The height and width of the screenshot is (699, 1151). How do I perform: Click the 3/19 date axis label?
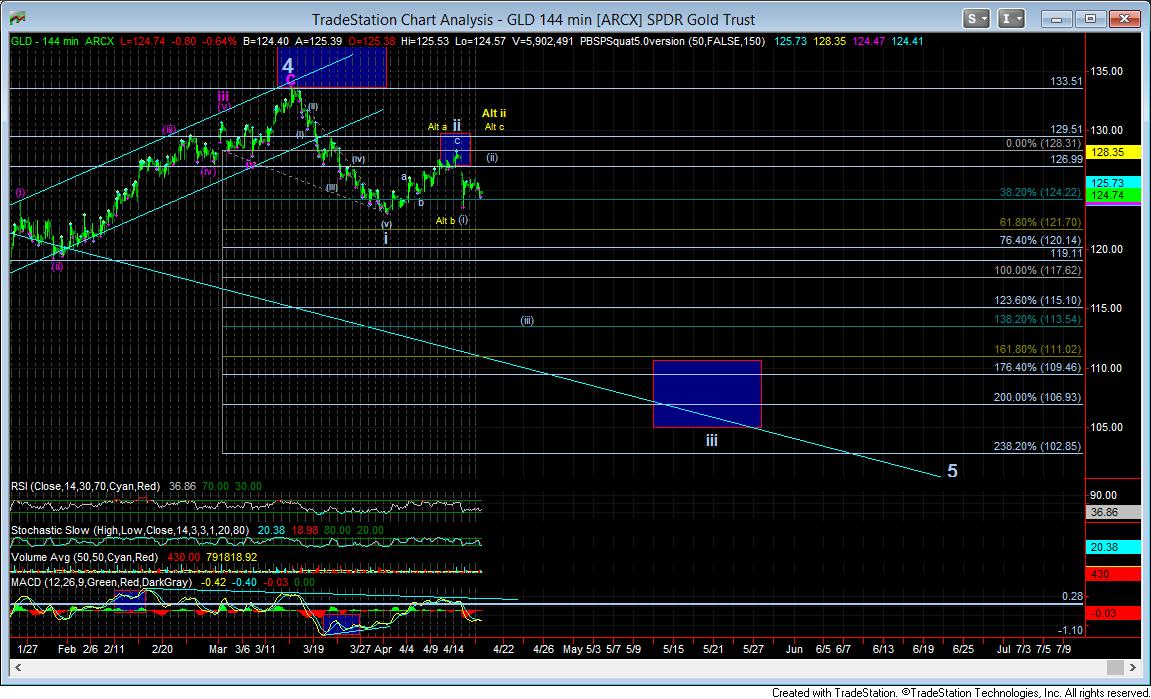[314, 649]
